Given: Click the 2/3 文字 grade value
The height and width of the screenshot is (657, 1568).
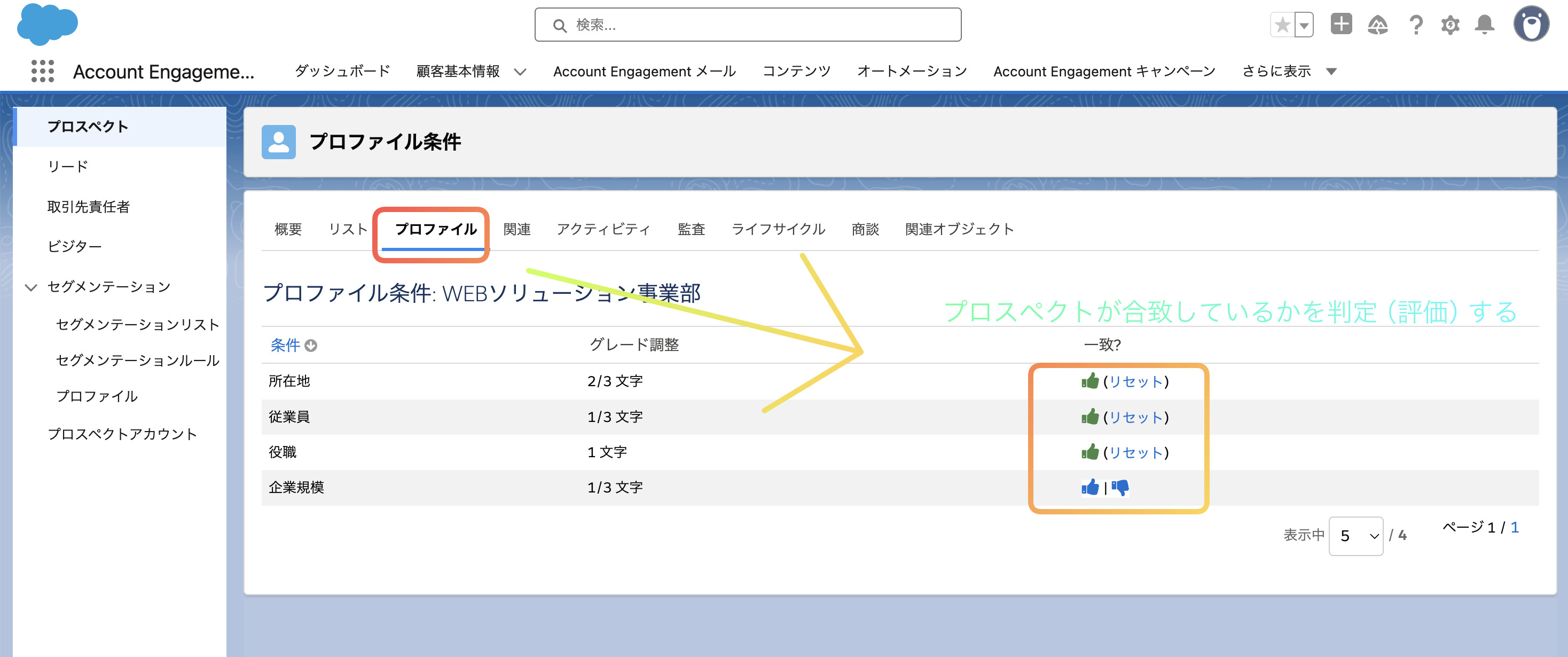Looking at the screenshot, I should tap(615, 381).
